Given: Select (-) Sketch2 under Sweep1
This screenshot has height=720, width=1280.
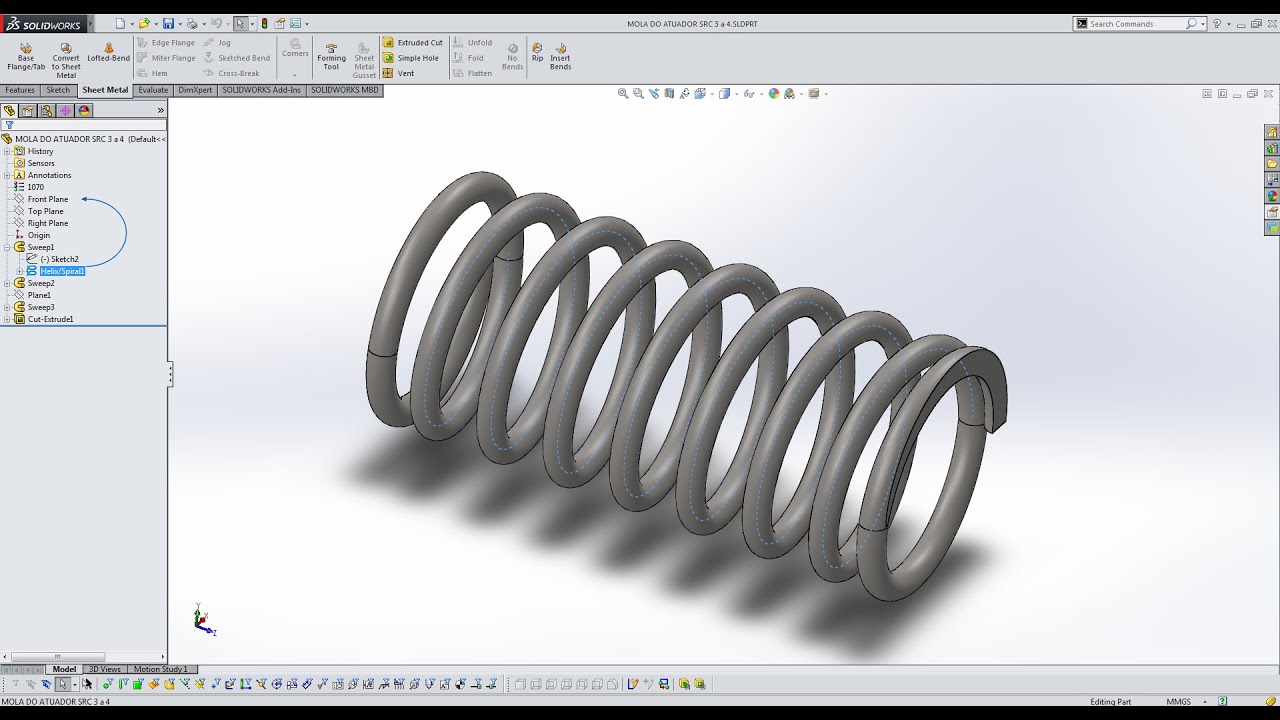Looking at the screenshot, I should pos(59,259).
